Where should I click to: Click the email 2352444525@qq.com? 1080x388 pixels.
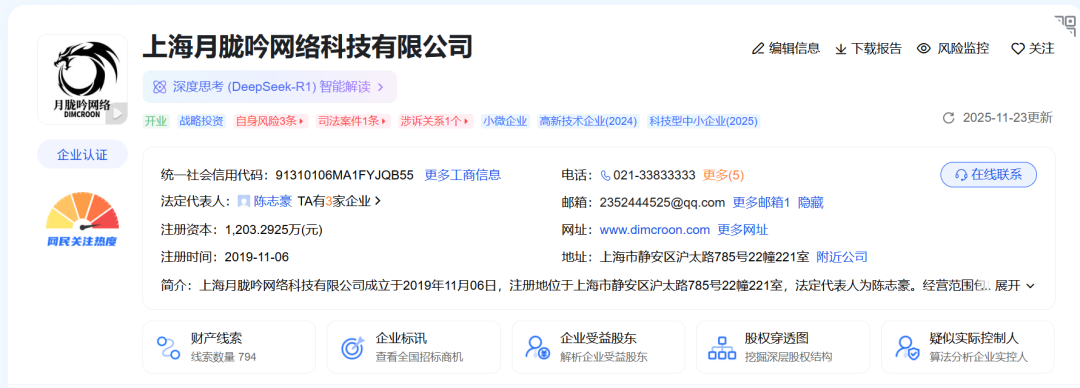coord(663,203)
